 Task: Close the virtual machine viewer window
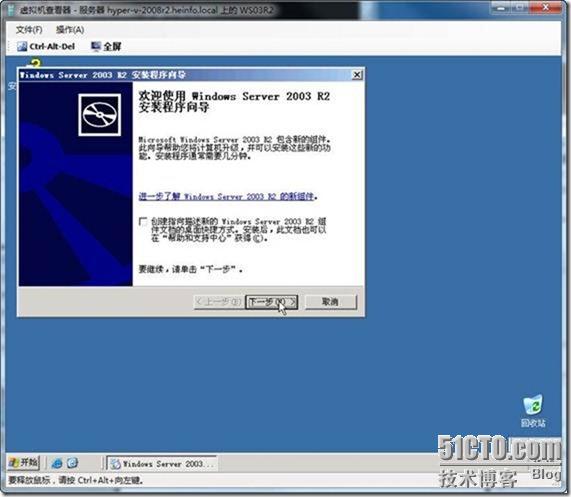click(545, 7)
